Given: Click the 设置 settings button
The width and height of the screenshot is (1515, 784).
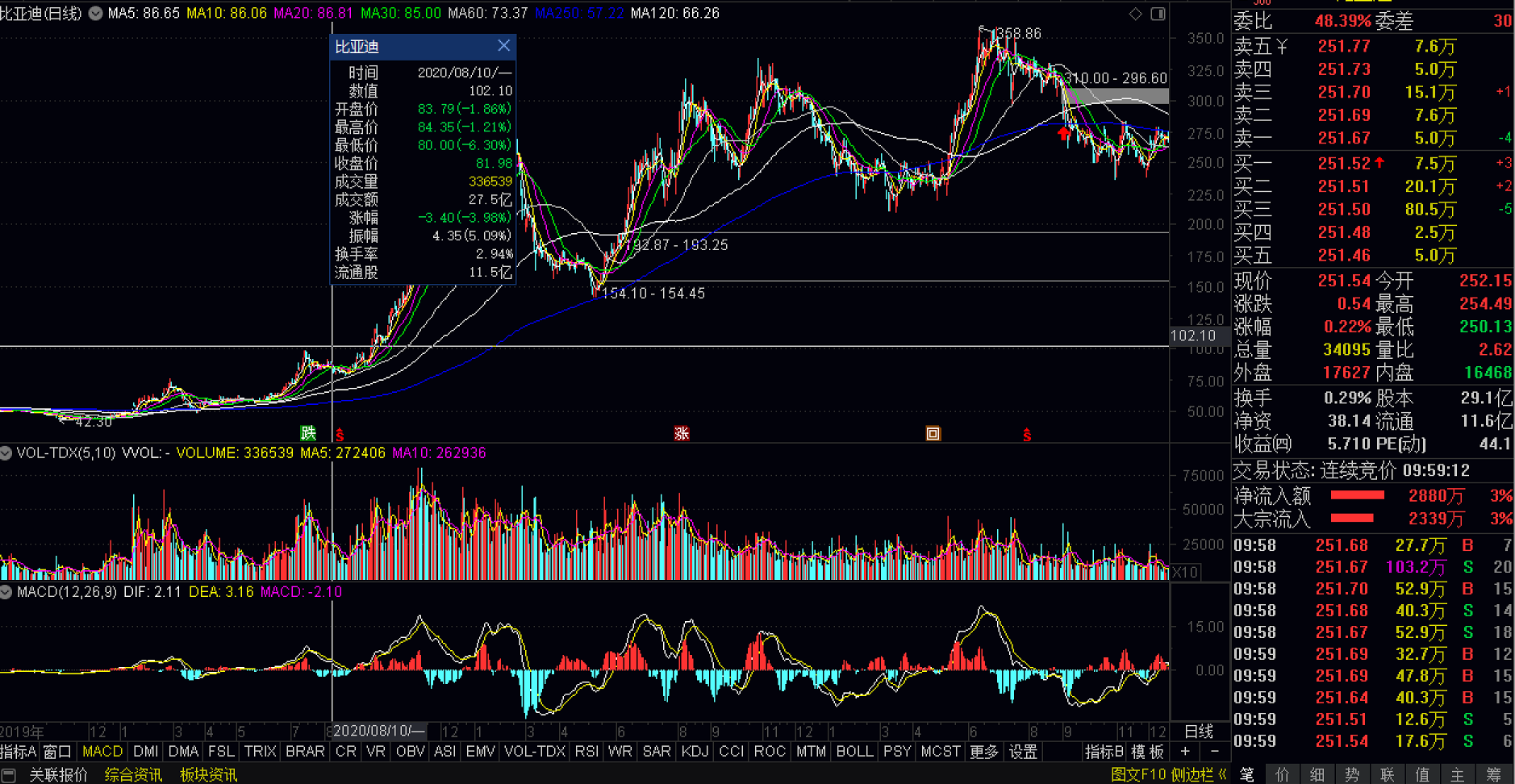Looking at the screenshot, I should (x=1023, y=752).
